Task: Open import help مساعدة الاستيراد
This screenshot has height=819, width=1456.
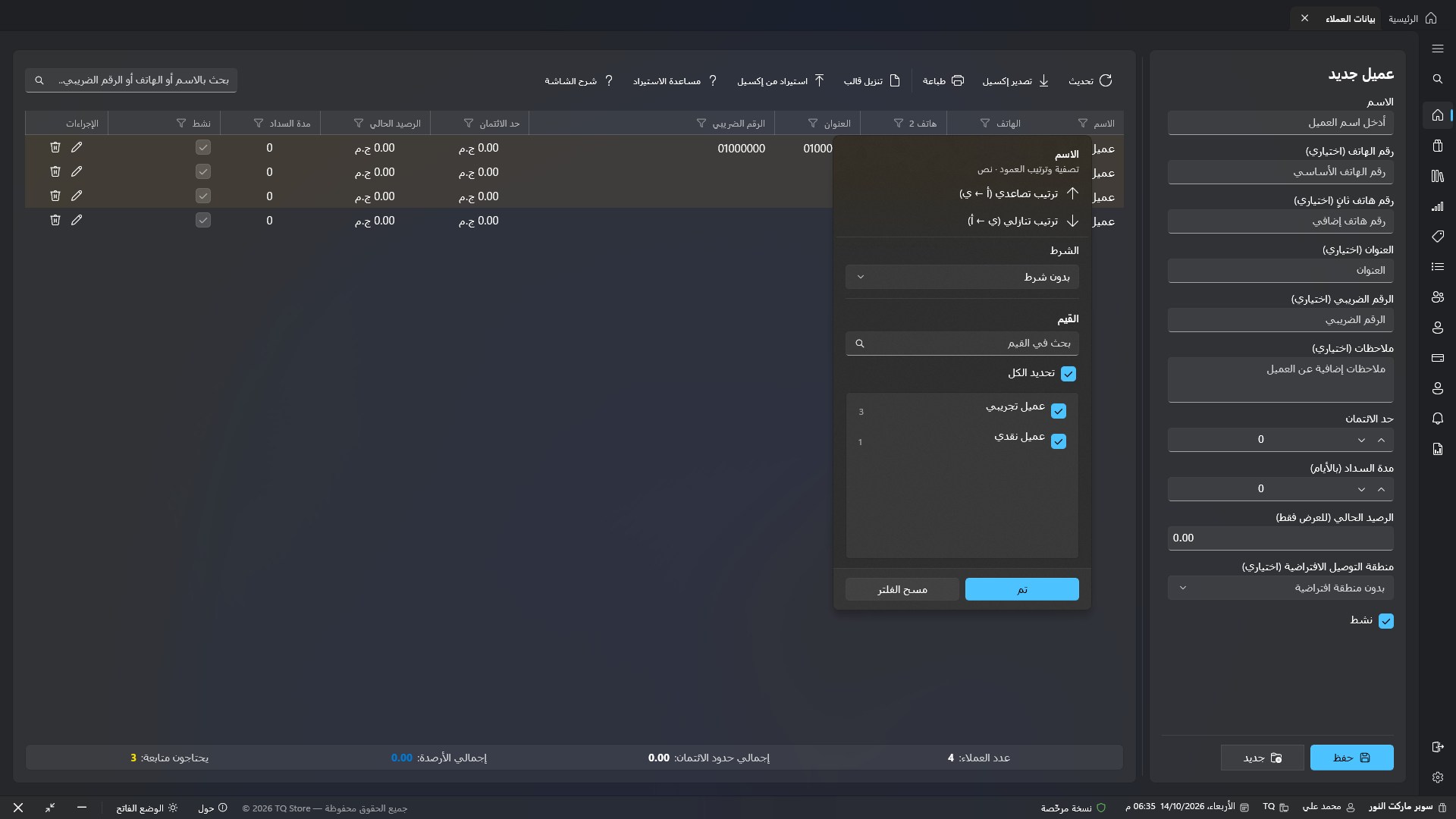Action: pos(675,80)
